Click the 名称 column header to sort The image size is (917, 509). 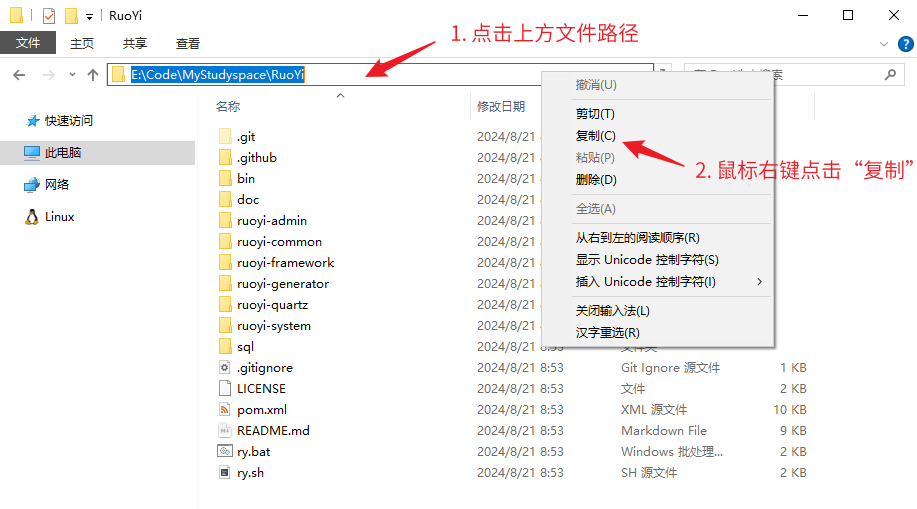pos(228,107)
